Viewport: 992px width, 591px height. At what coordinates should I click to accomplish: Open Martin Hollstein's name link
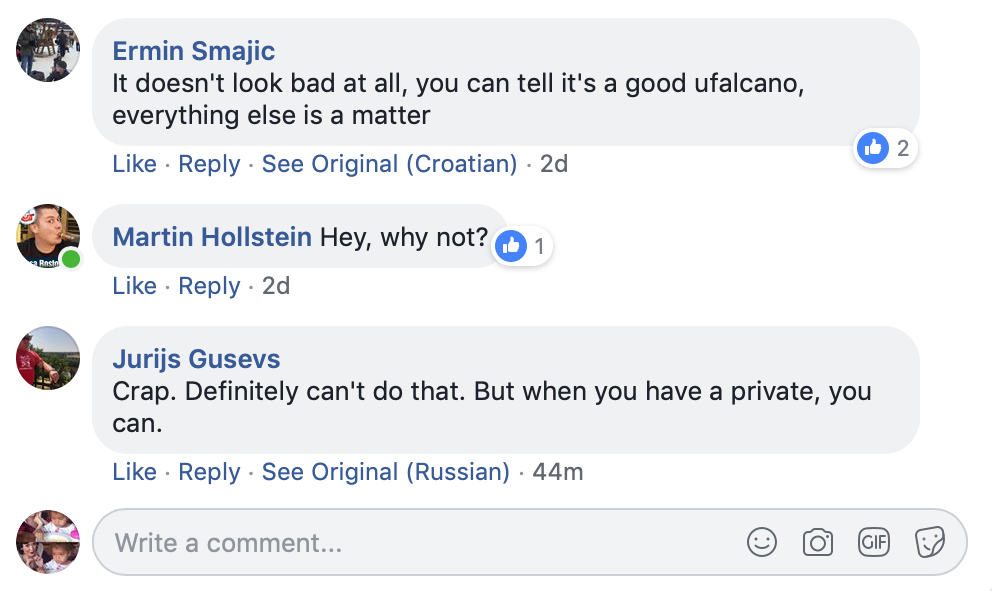pyautogui.click(x=212, y=238)
